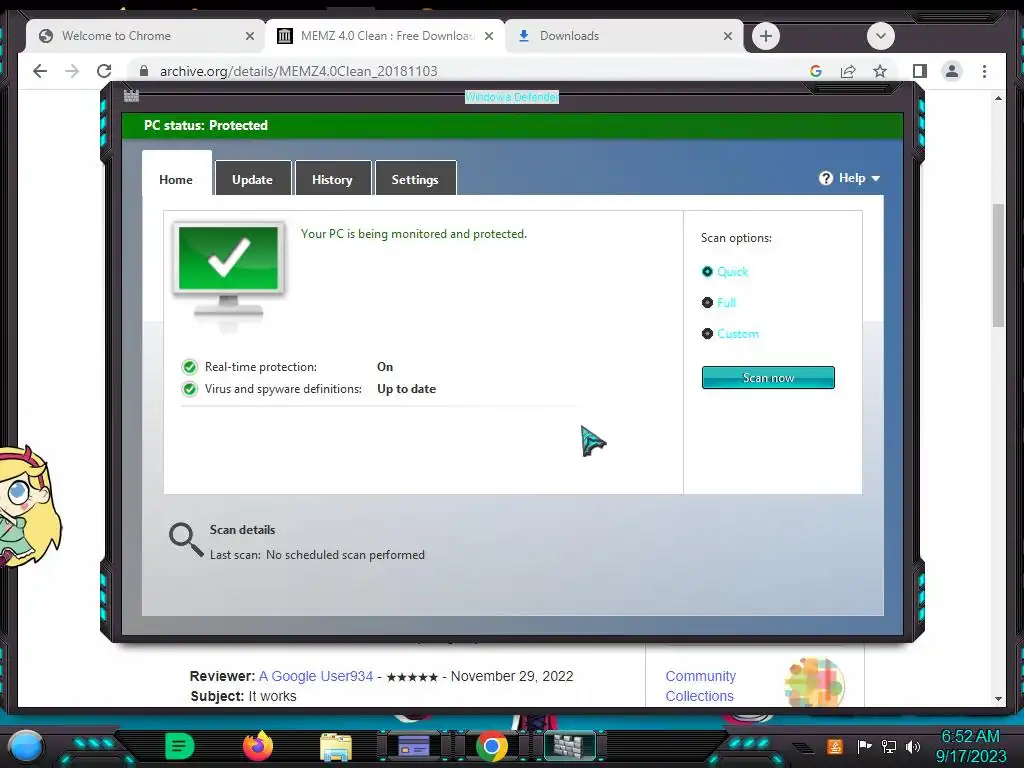Switch to the Welcome to Chrome tab
This screenshot has height=768, width=1024.
pos(145,36)
